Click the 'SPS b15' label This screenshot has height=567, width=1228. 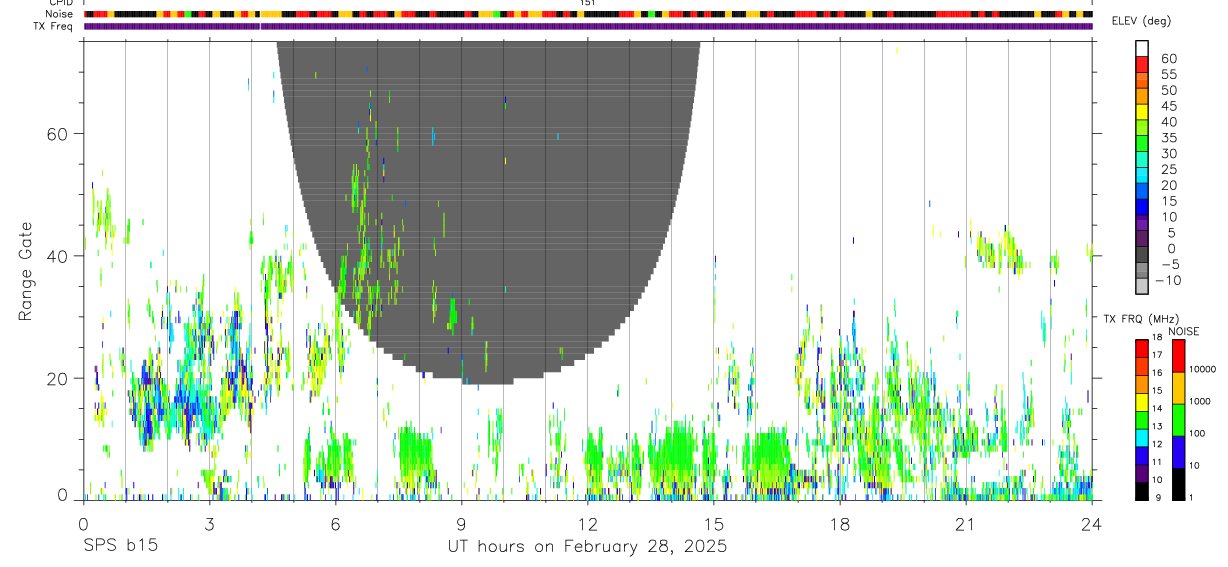(x=120, y=547)
